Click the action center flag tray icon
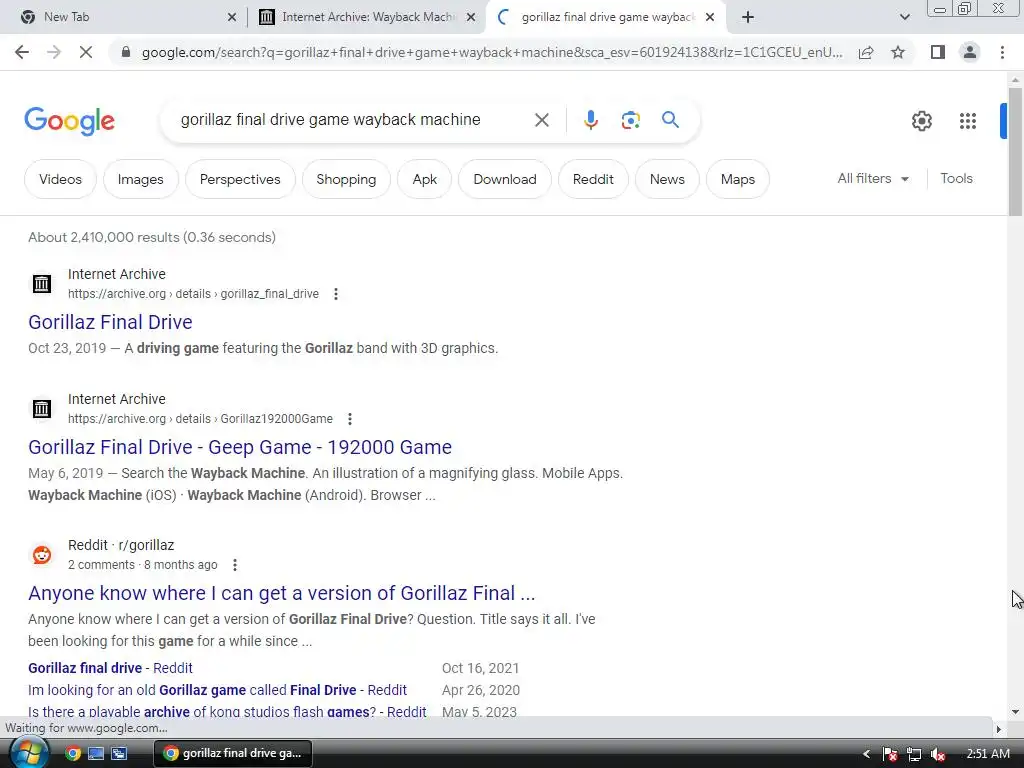Image resolution: width=1024 pixels, height=768 pixels. [889, 754]
